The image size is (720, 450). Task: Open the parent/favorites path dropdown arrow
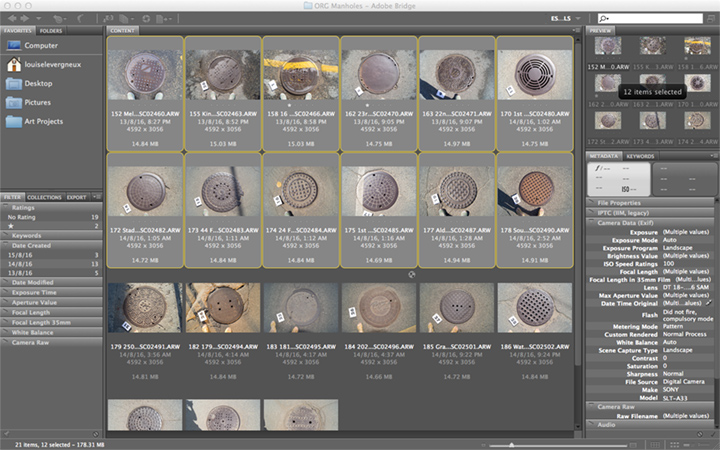(39, 18)
